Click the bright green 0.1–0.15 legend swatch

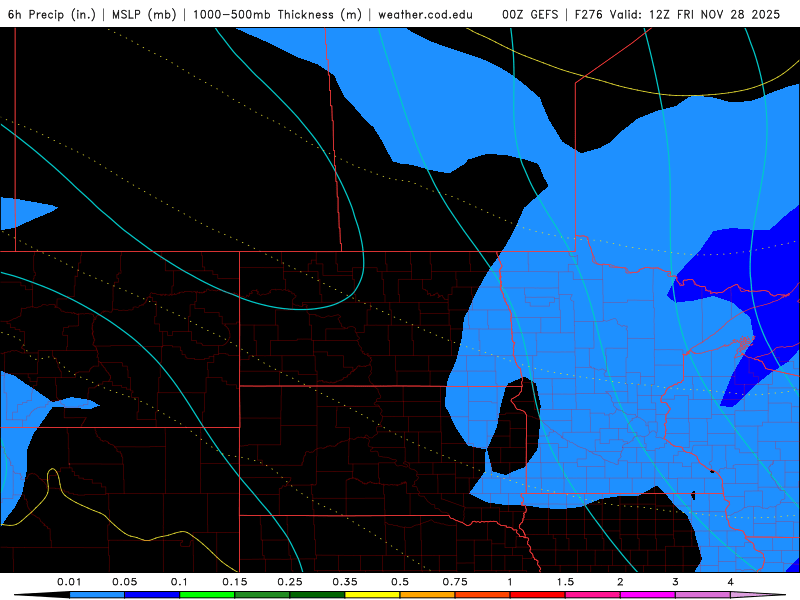point(207,595)
